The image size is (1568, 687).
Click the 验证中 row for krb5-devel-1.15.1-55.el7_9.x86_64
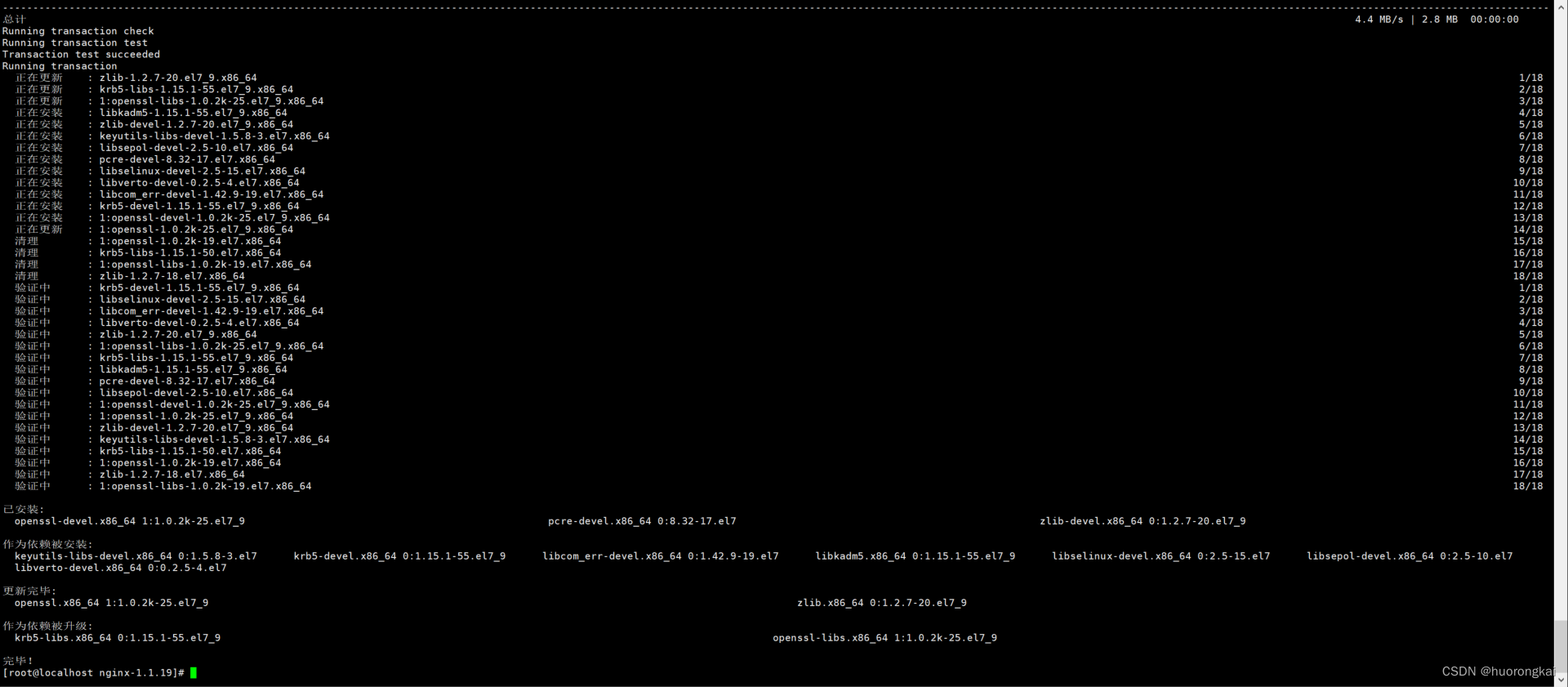pos(778,288)
